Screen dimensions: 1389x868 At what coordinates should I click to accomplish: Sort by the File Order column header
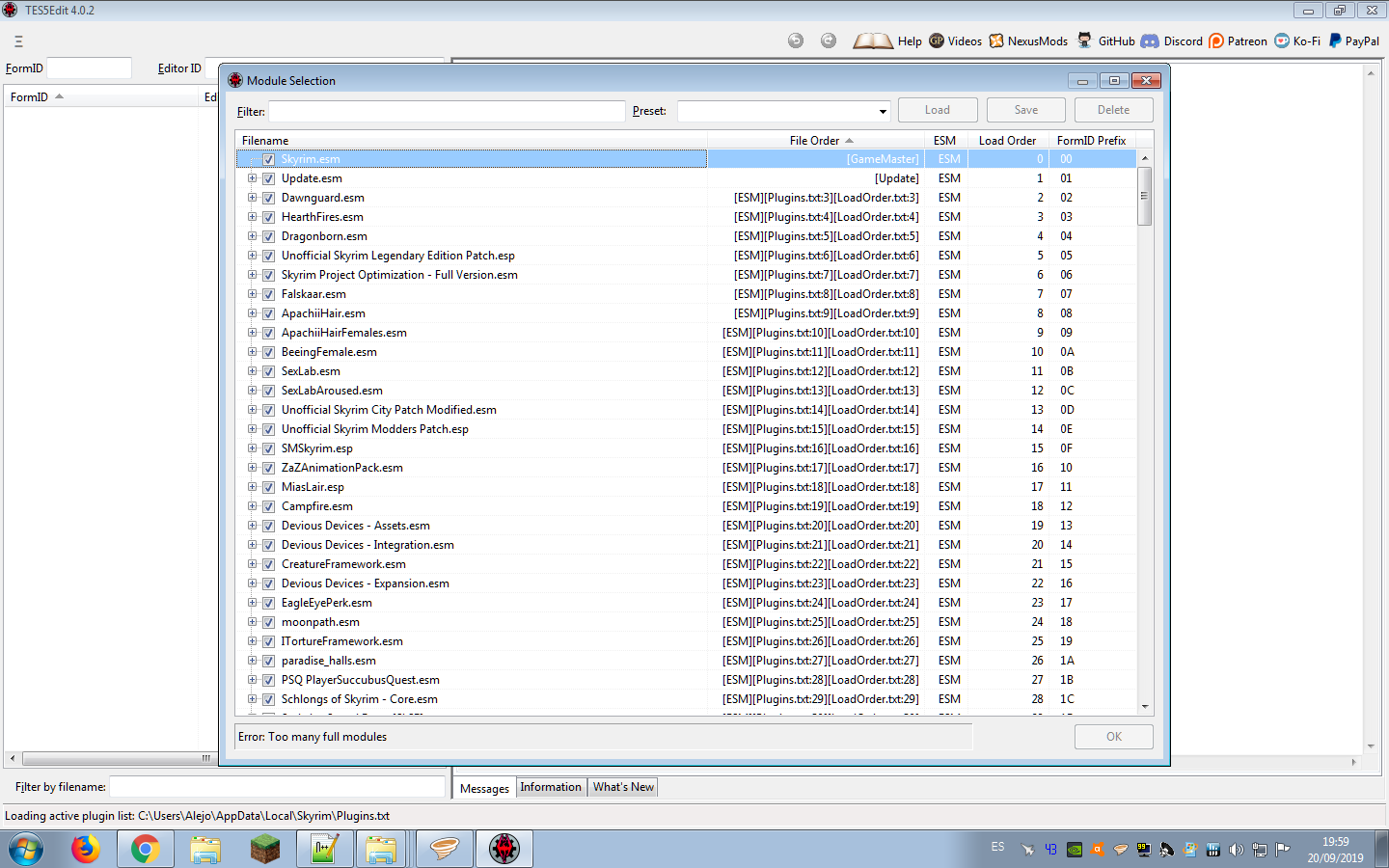coord(816,141)
